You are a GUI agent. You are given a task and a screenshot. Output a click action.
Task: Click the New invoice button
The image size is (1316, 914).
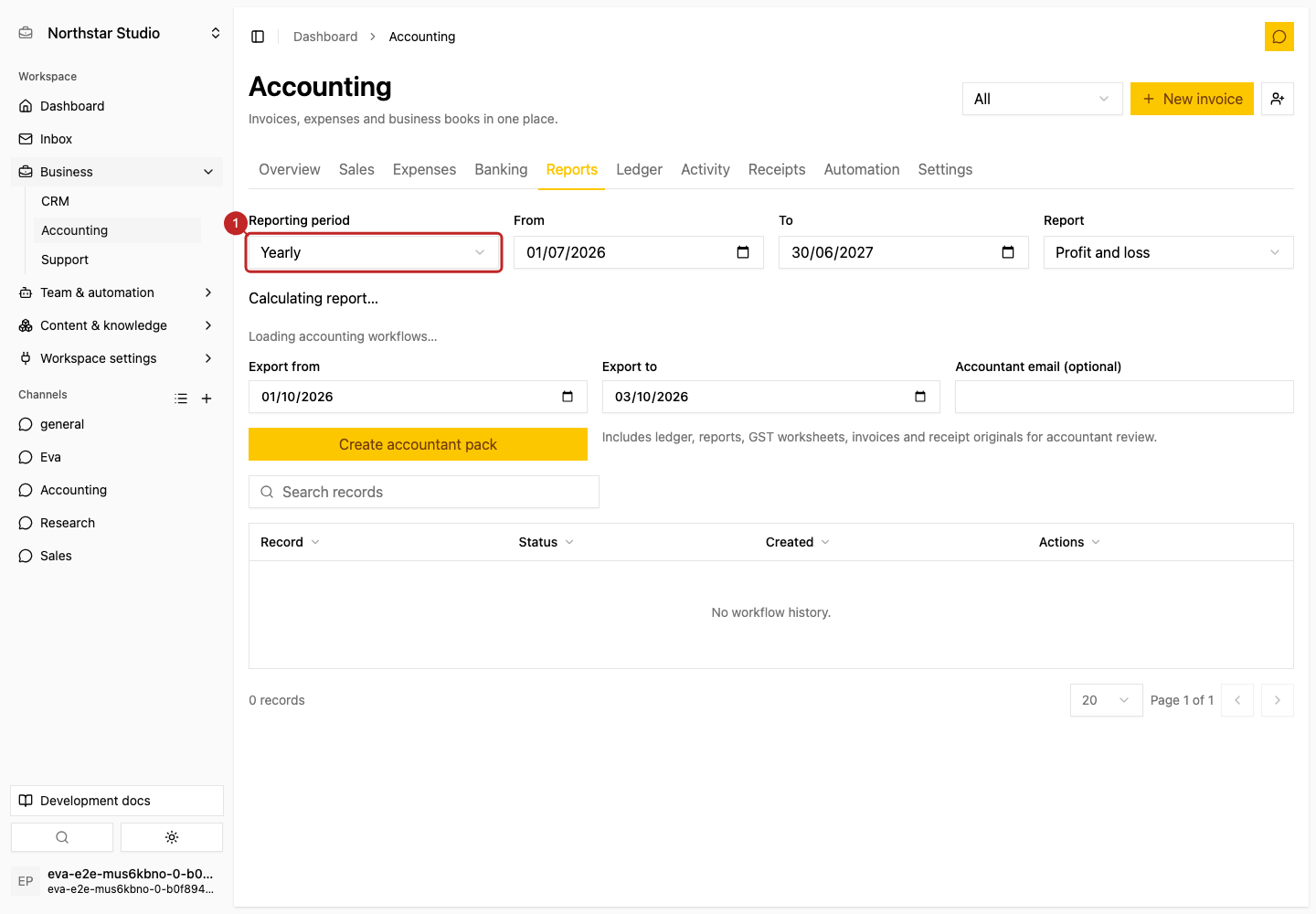[1192, 99]
